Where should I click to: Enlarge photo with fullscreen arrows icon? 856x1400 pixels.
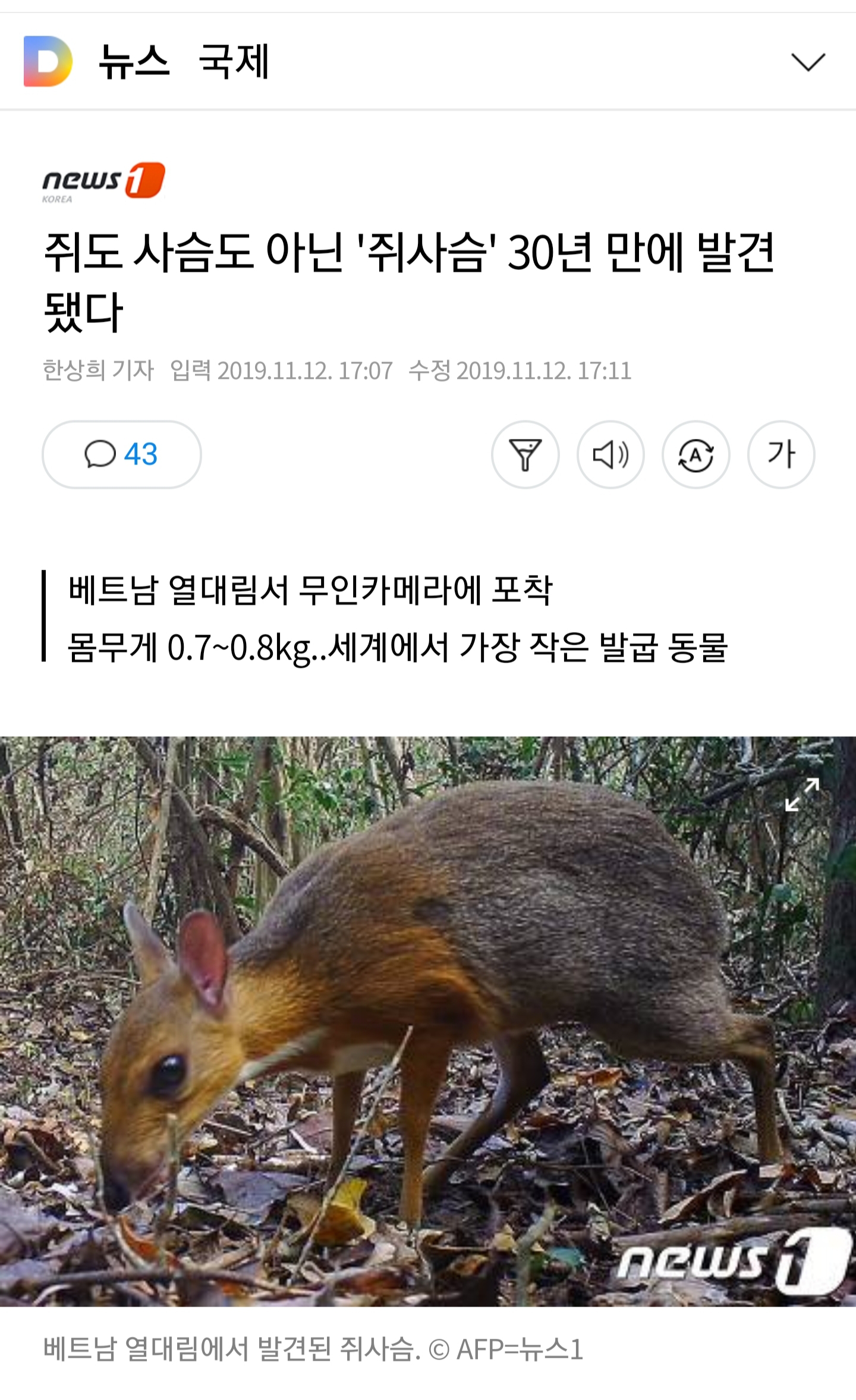click(802, 795)
